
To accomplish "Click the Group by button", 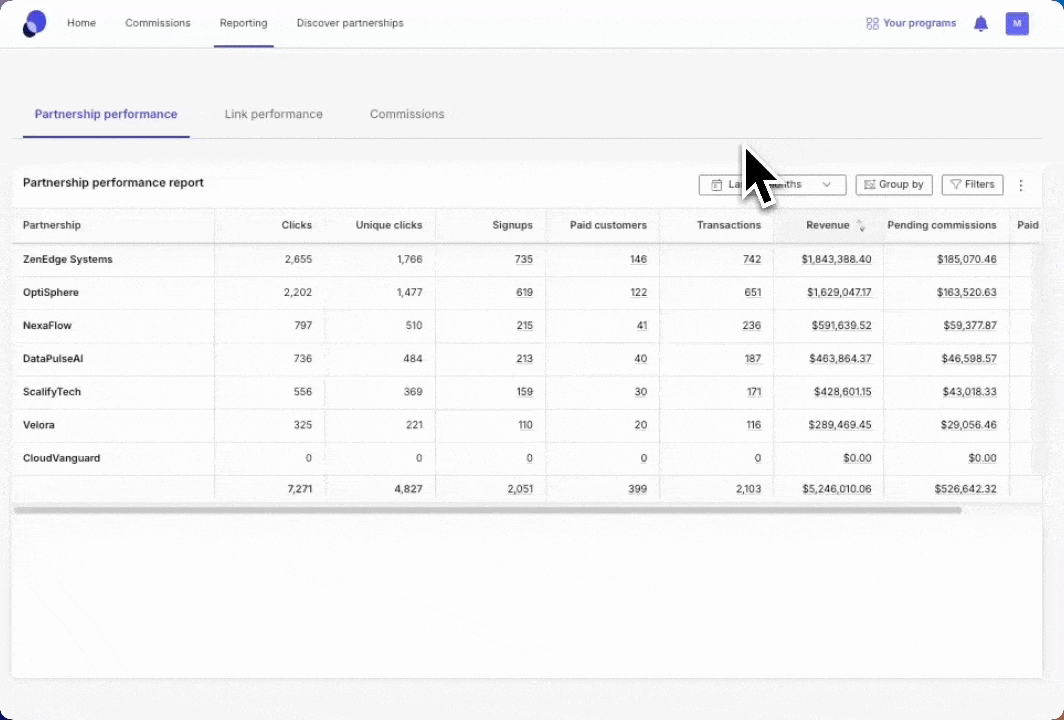I will (x=894, y=185).
